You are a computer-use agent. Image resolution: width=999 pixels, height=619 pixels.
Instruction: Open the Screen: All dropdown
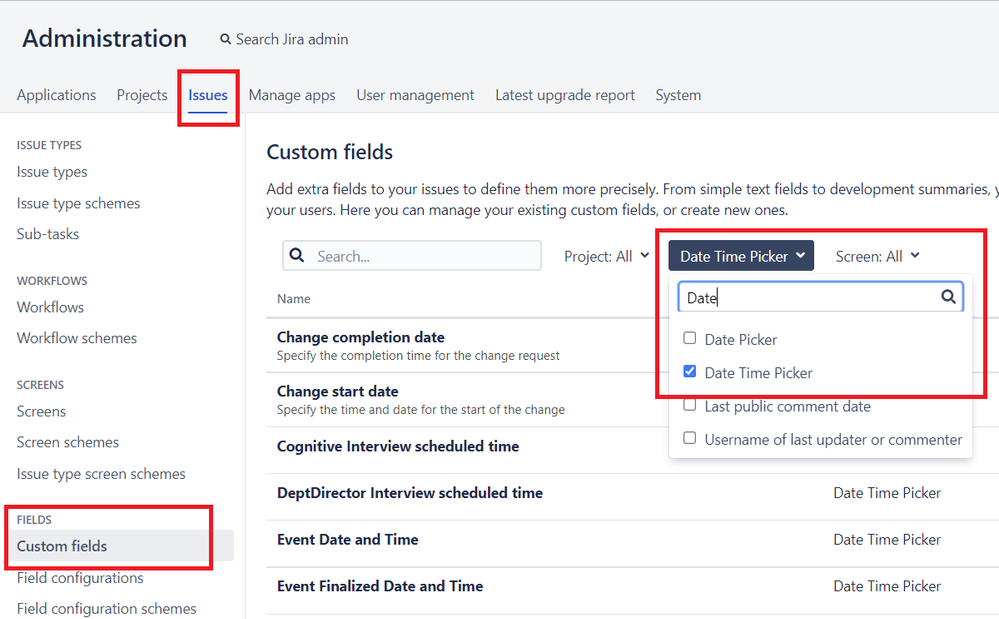click(x=876, y=255)
